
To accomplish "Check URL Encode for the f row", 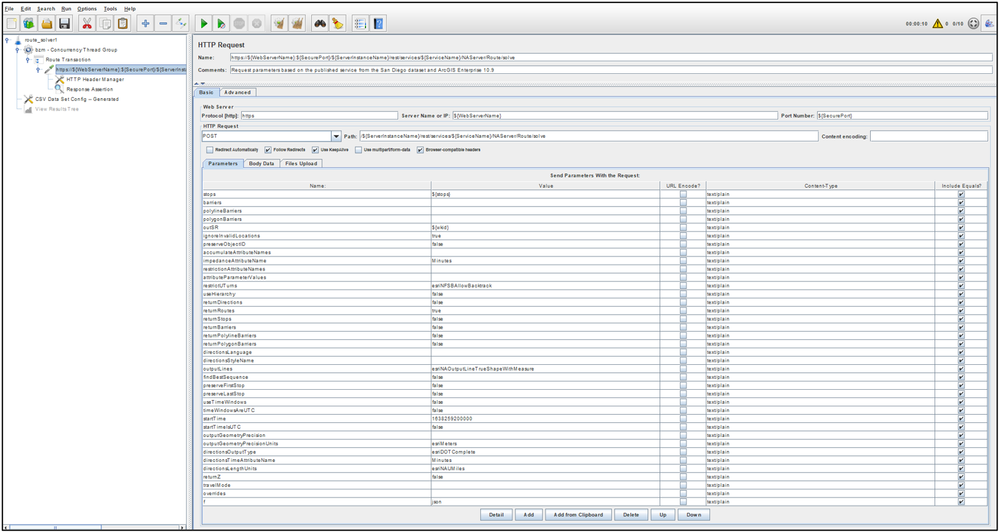I will tap(683, 502).
